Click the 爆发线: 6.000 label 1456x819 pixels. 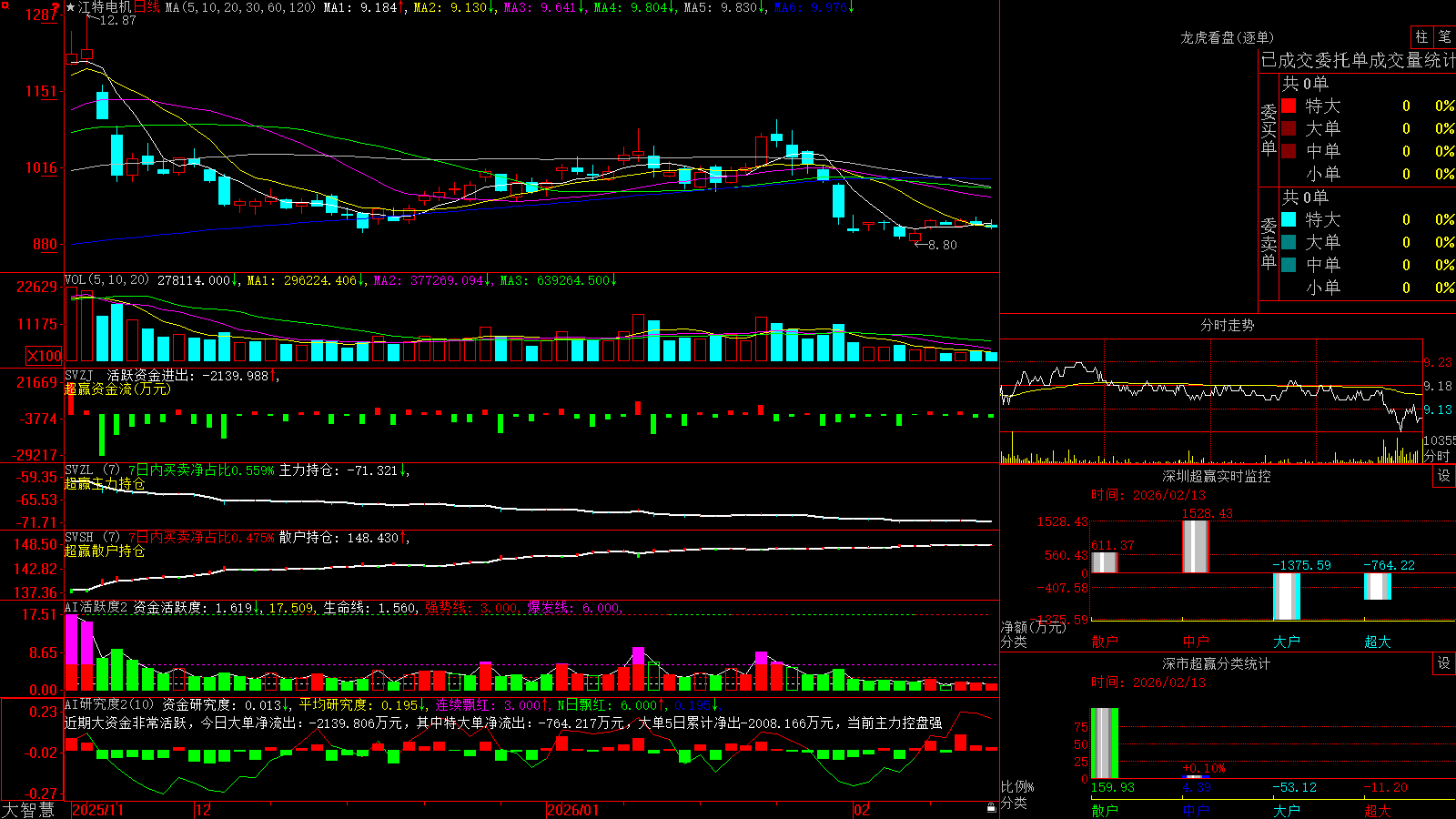(x=573, y=608)
